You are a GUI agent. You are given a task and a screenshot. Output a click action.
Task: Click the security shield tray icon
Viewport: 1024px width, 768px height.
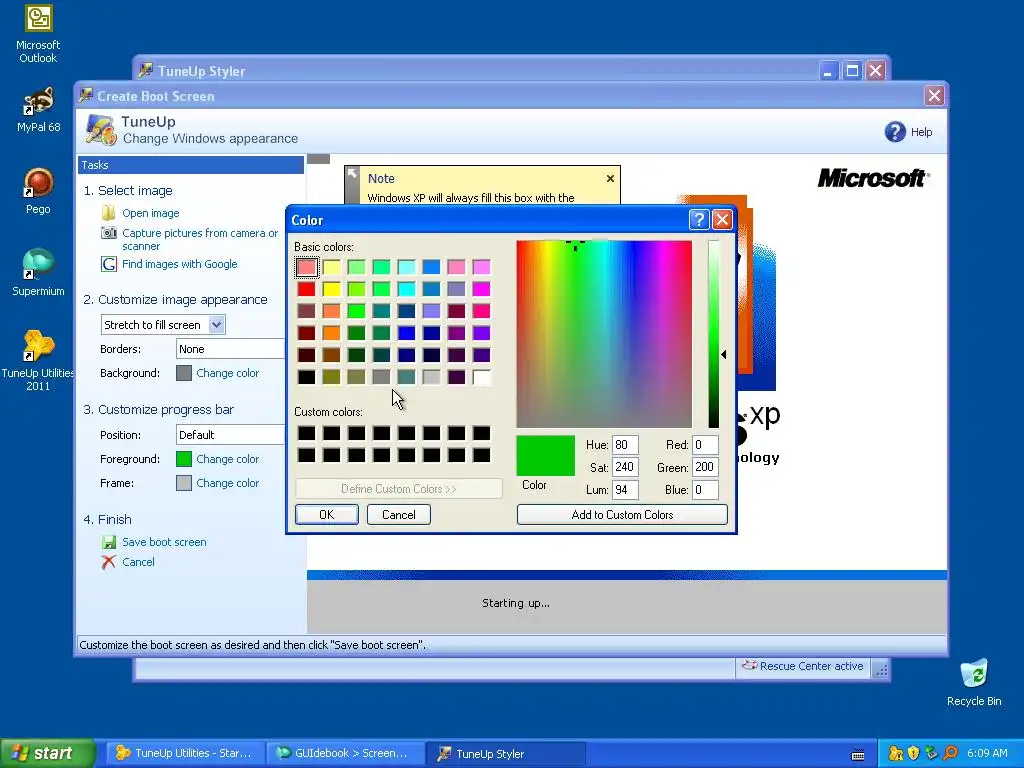click(914, 754)
